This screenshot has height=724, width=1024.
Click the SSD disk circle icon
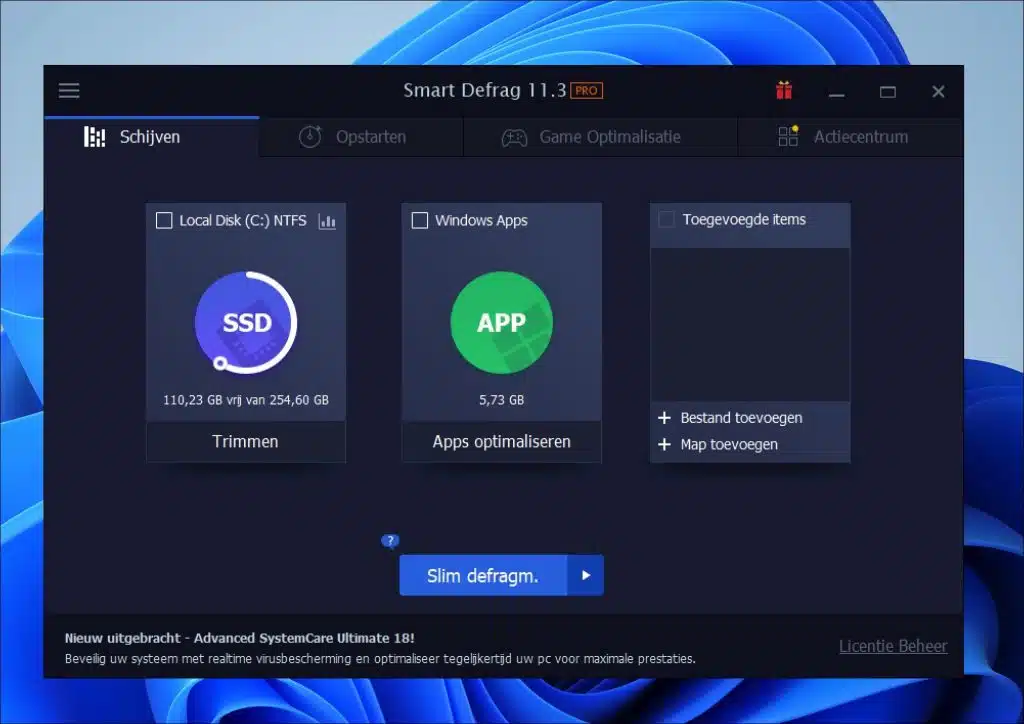(x=246, y=323)
